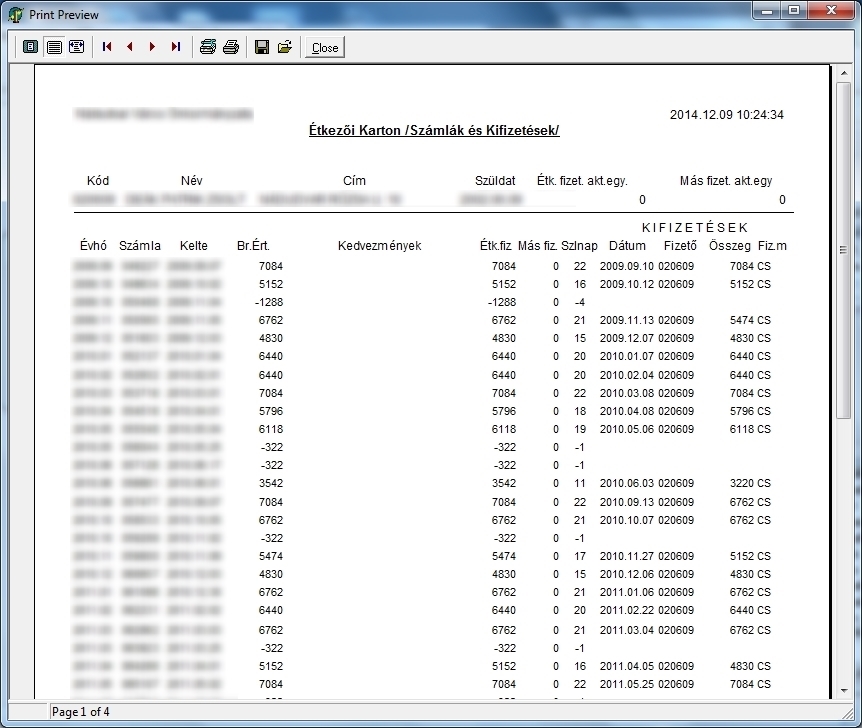Click the 'Szüldat' column label
862x728 pixels.
click(x=495, y=180)
